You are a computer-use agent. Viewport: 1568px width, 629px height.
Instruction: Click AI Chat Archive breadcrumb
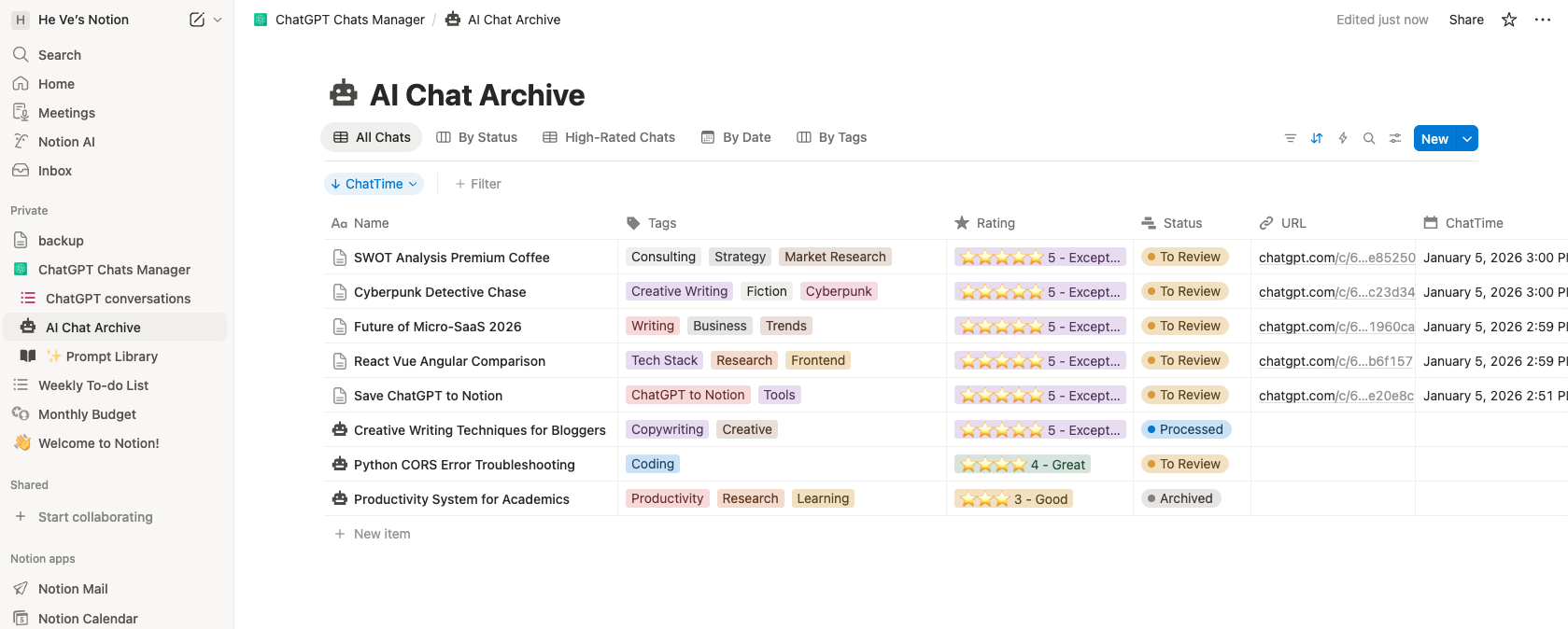(502, 20)
